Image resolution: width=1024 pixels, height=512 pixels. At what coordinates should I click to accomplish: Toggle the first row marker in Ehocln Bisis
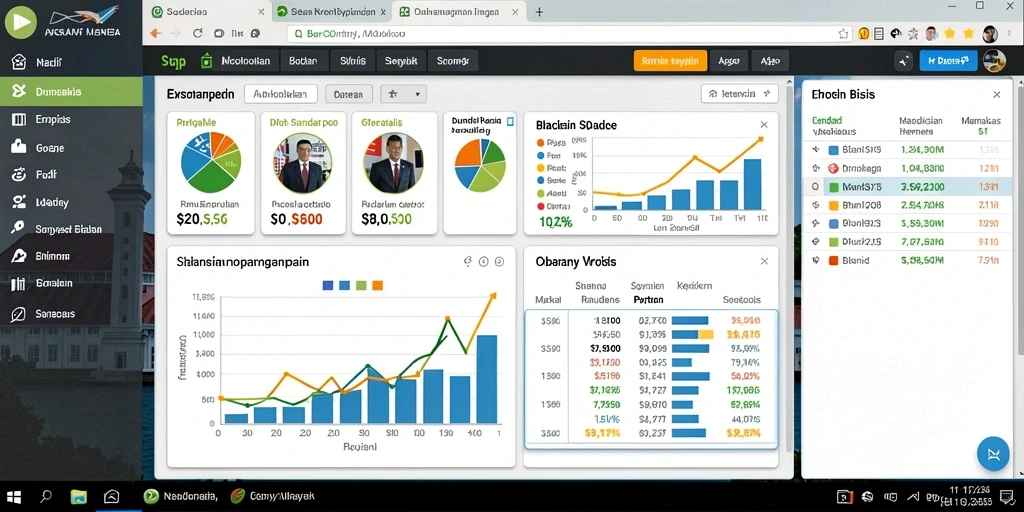click(x=816, y=150)
